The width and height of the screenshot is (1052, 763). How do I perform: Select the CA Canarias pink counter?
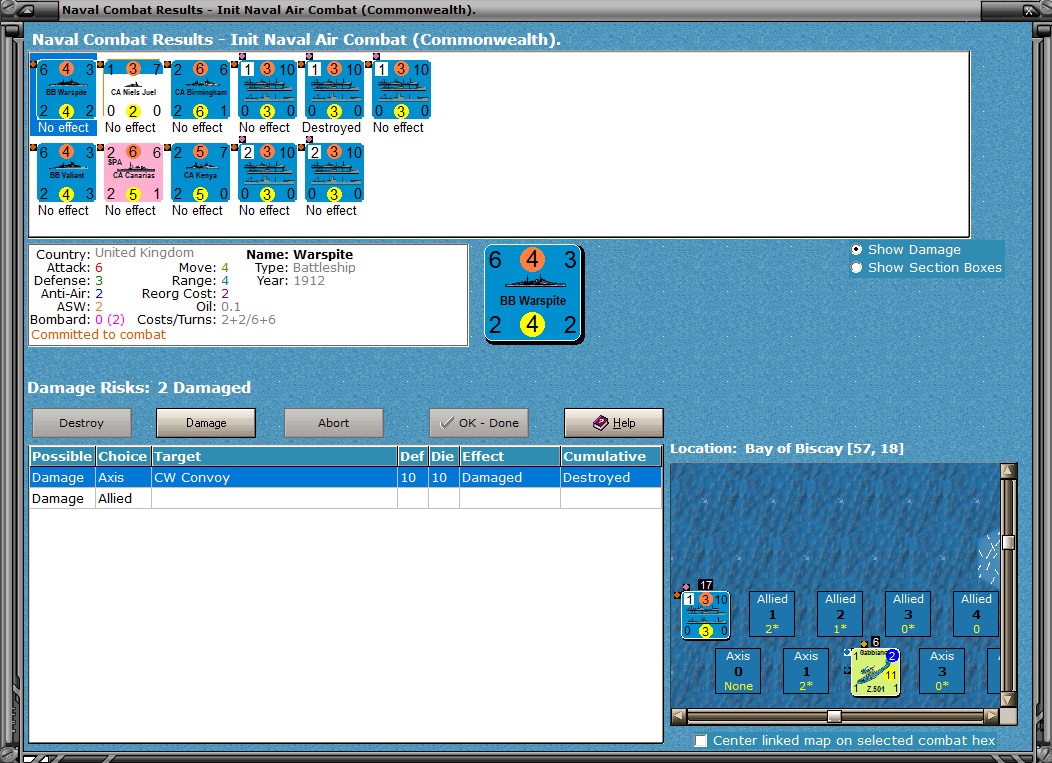click(x=133, y=173)
